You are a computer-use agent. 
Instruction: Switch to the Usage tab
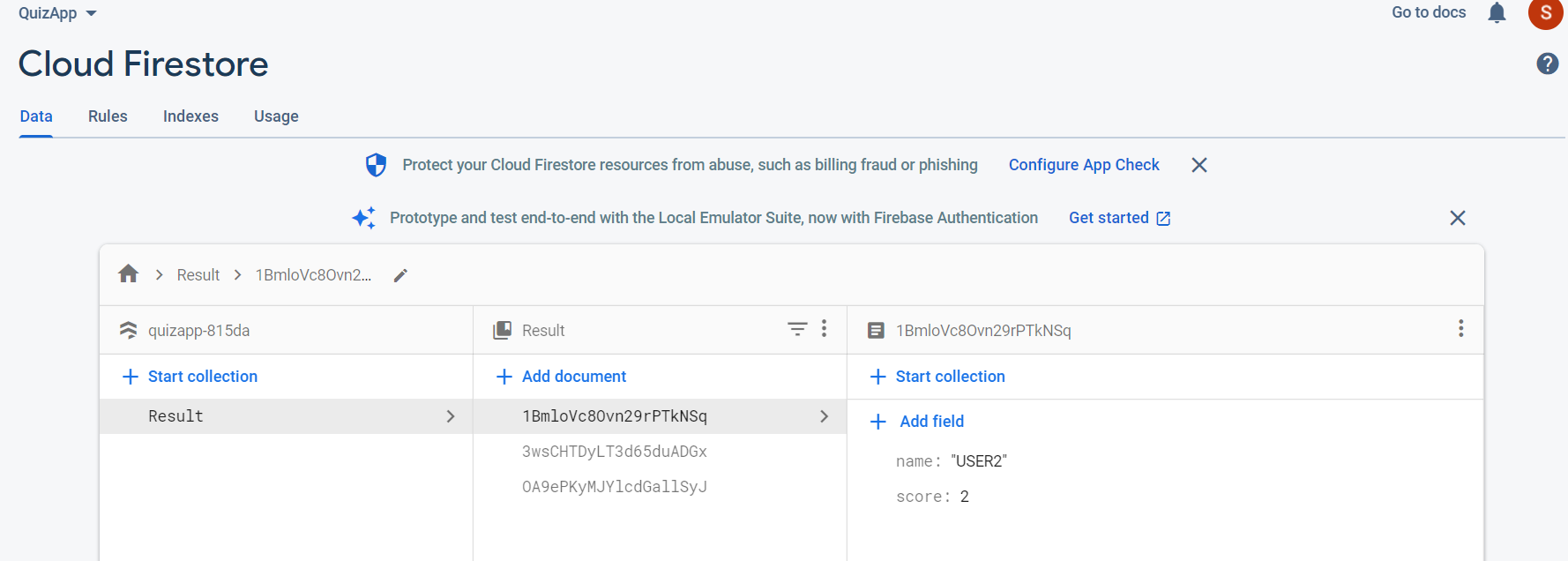coord(276,116)
